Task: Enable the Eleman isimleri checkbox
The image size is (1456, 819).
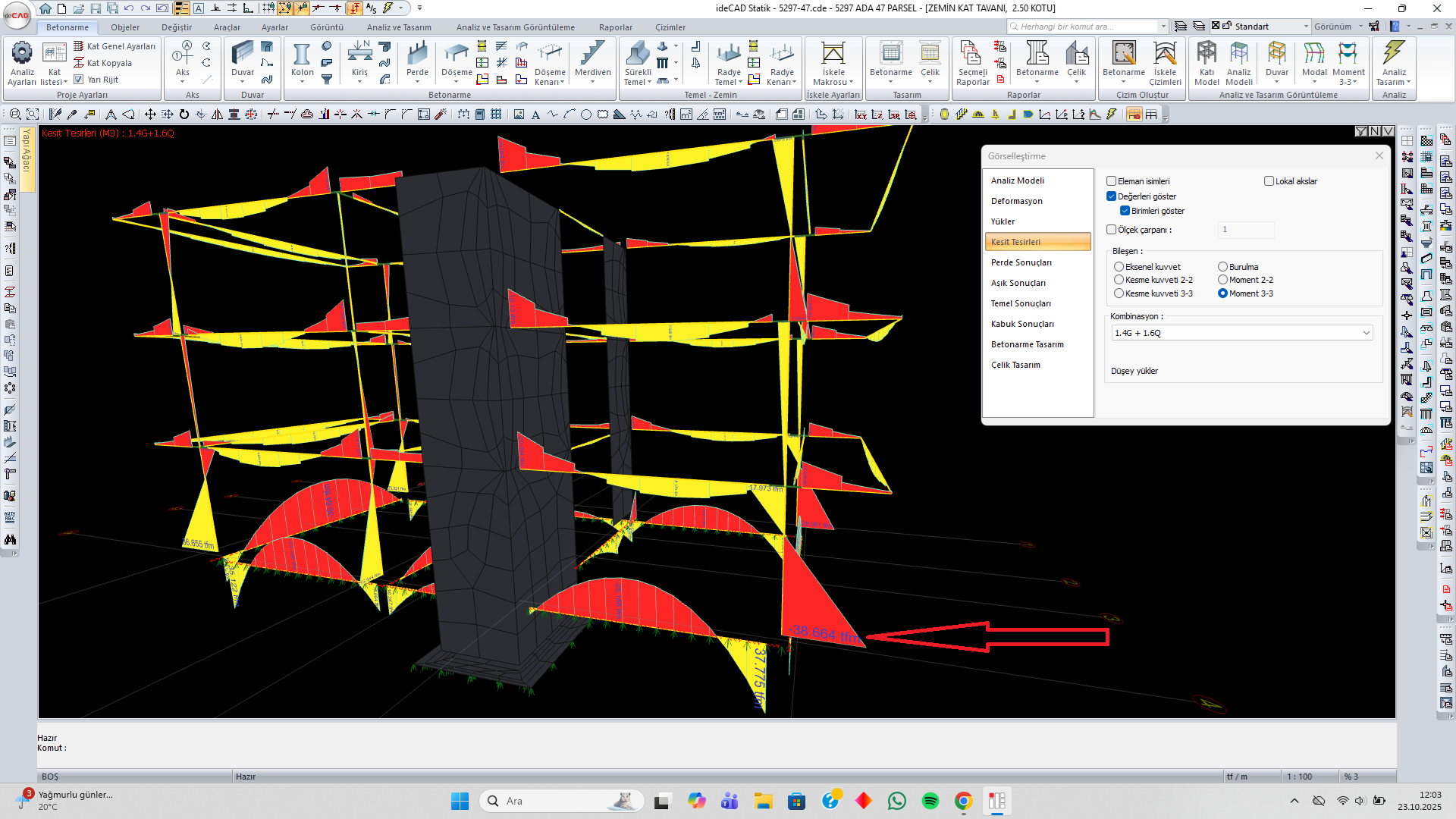Action: (1111, 181)
